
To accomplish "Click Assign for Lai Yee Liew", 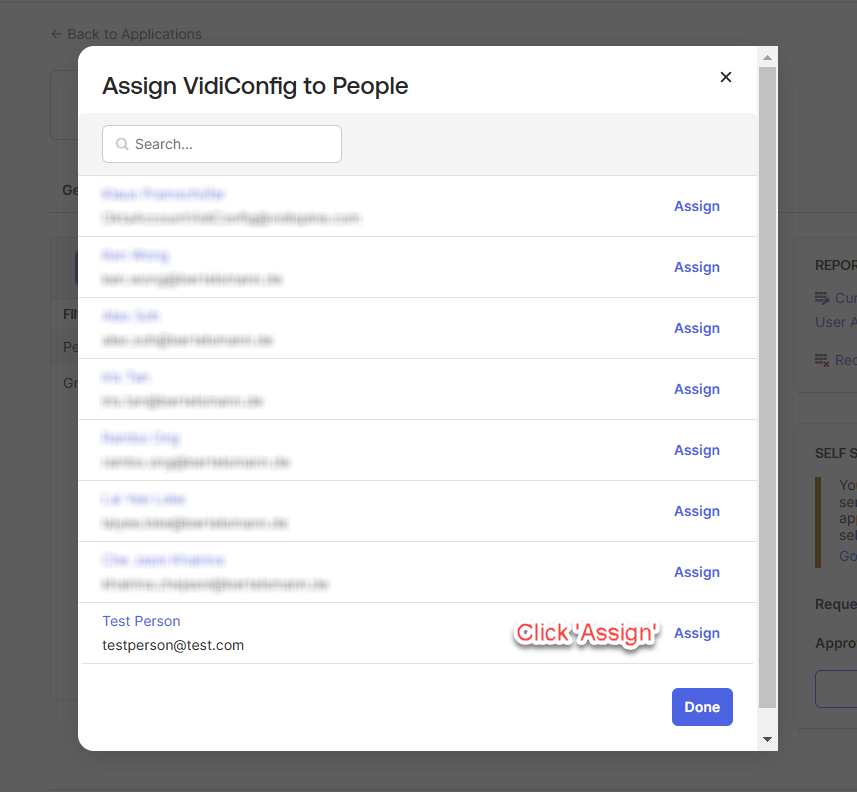I will coord(697,511).
